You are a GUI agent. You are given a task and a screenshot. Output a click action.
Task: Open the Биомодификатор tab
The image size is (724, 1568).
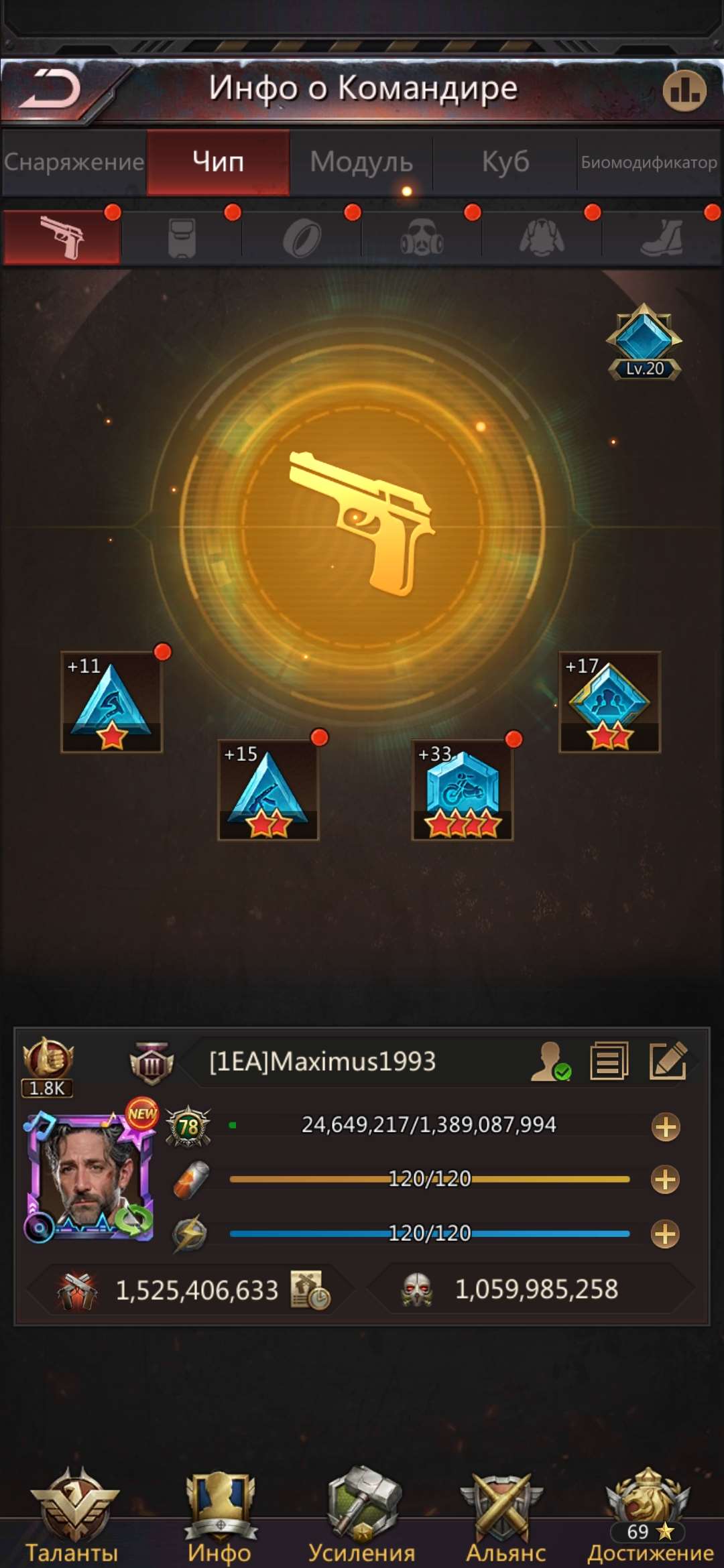[x=649, y=162]
